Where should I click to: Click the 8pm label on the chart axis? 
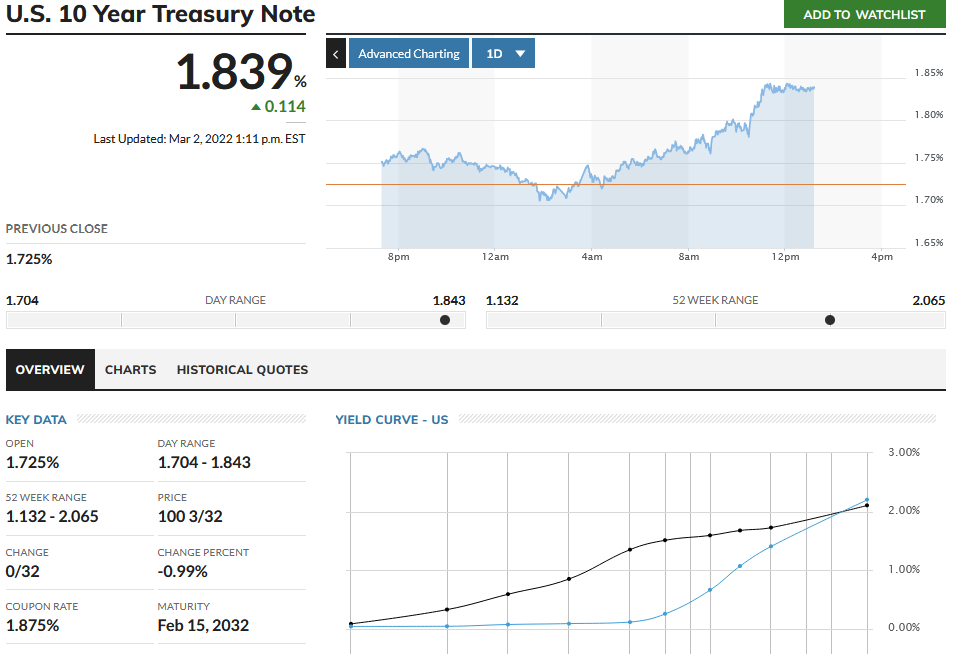pyautogui.click(x=399, y=257)
